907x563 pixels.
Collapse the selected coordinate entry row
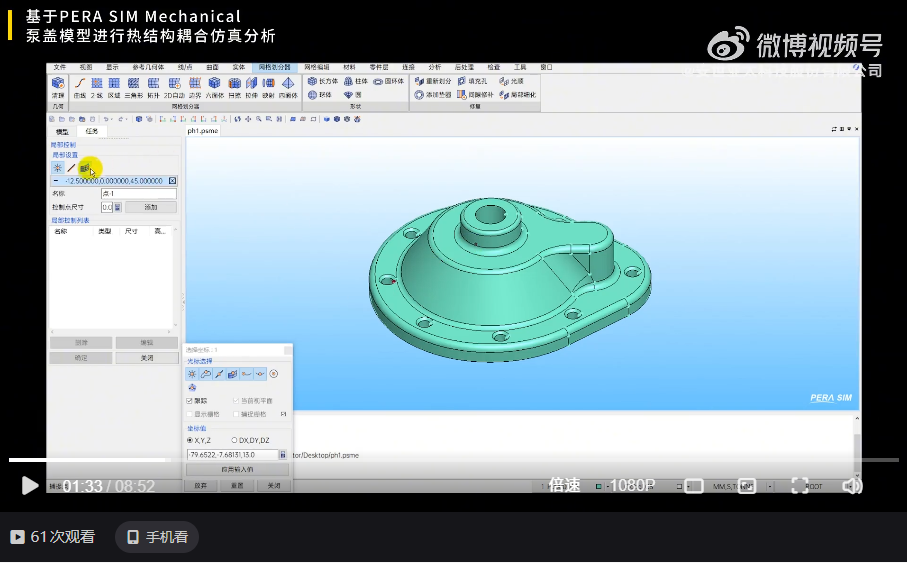coord(56,181)
